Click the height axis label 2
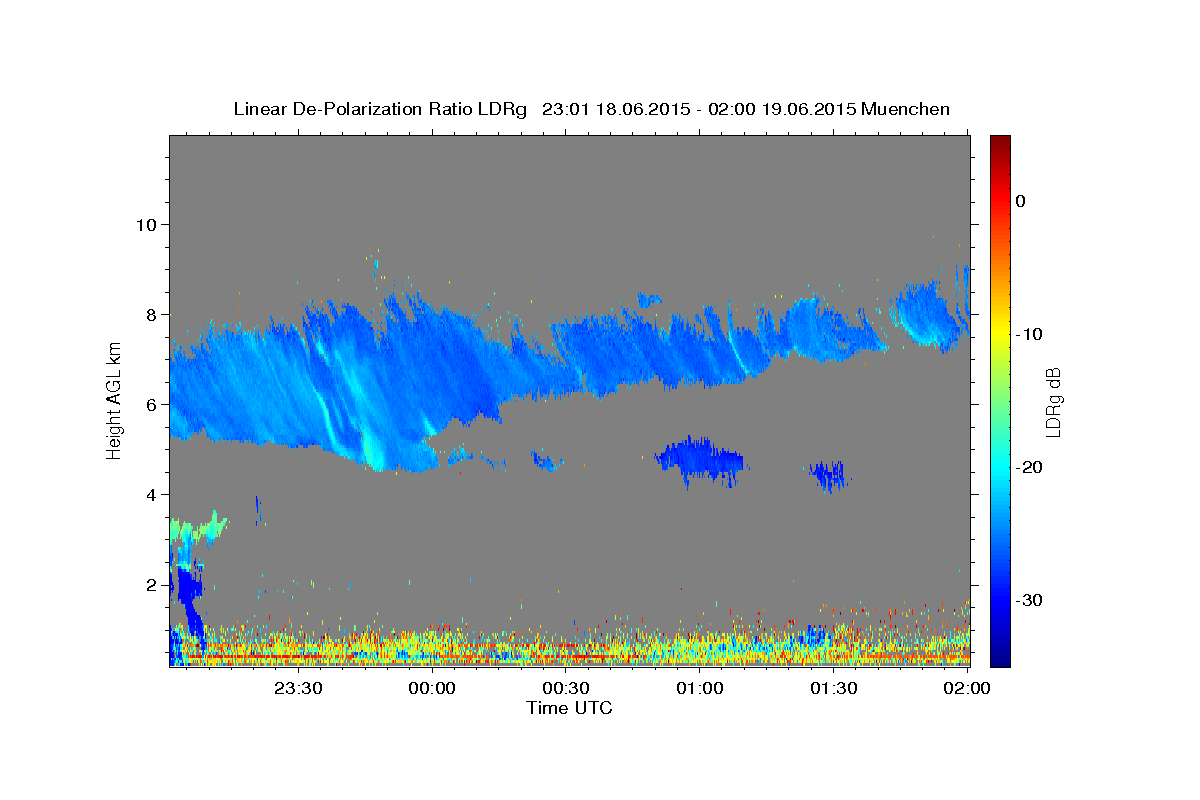Viewport: 1200px width, 800px height. (x=152, y=584)
